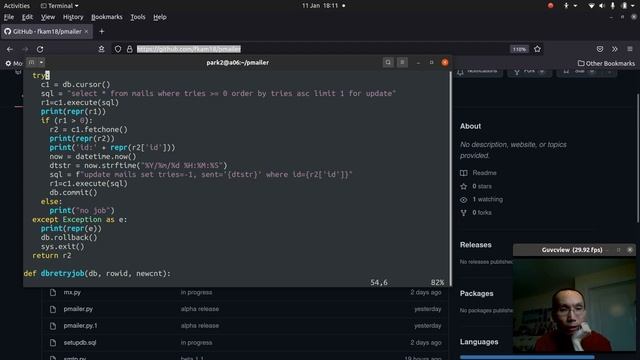Open the tracking protection shield icon
This screenshot has height=360, width=640.
[x=118, y=49]
